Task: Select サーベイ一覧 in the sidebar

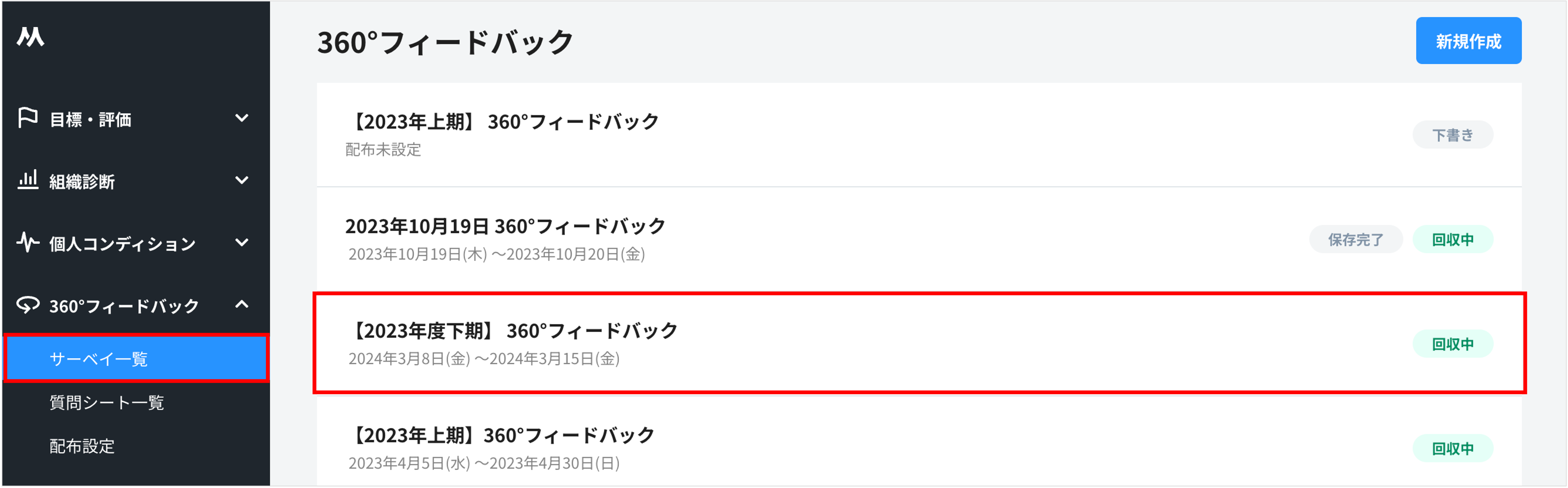Action: coord(99,359)
